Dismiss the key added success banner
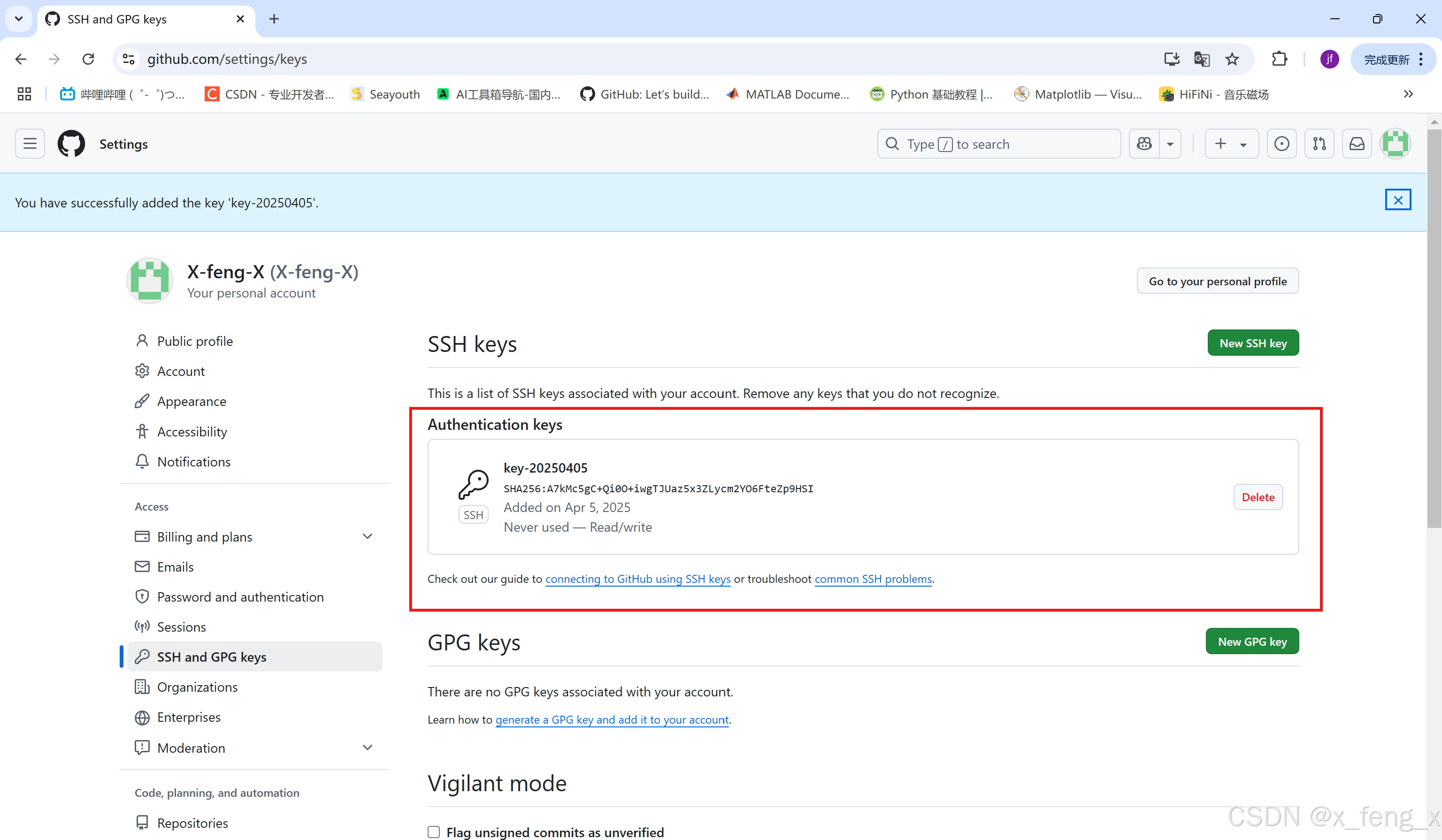Viewport: 1442px width, 840px height. coord(1397,200)
